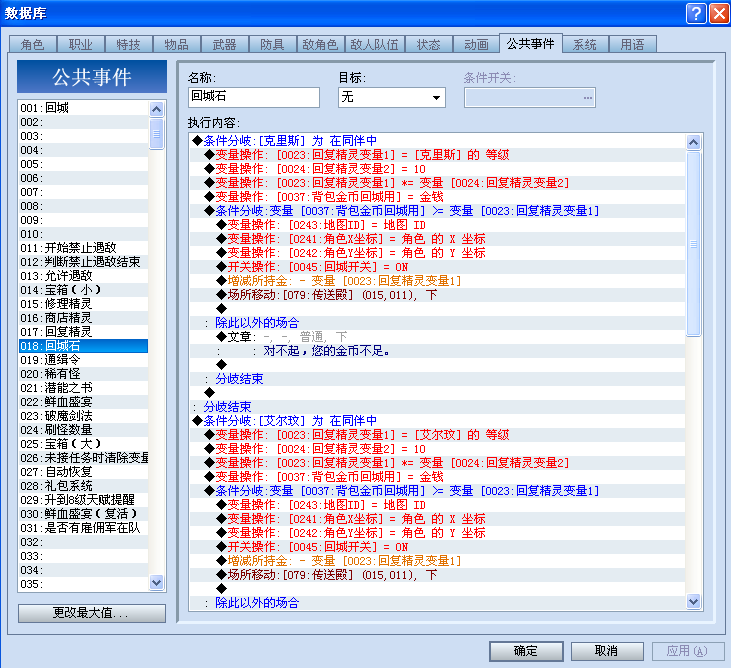Select event 017:回复精灵 in the list
The width and height of the screenshot is (731, 668).
(83, 332)
